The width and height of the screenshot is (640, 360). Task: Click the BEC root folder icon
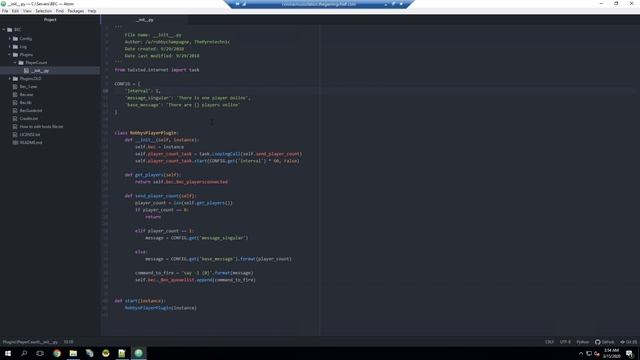coord(10,30)
